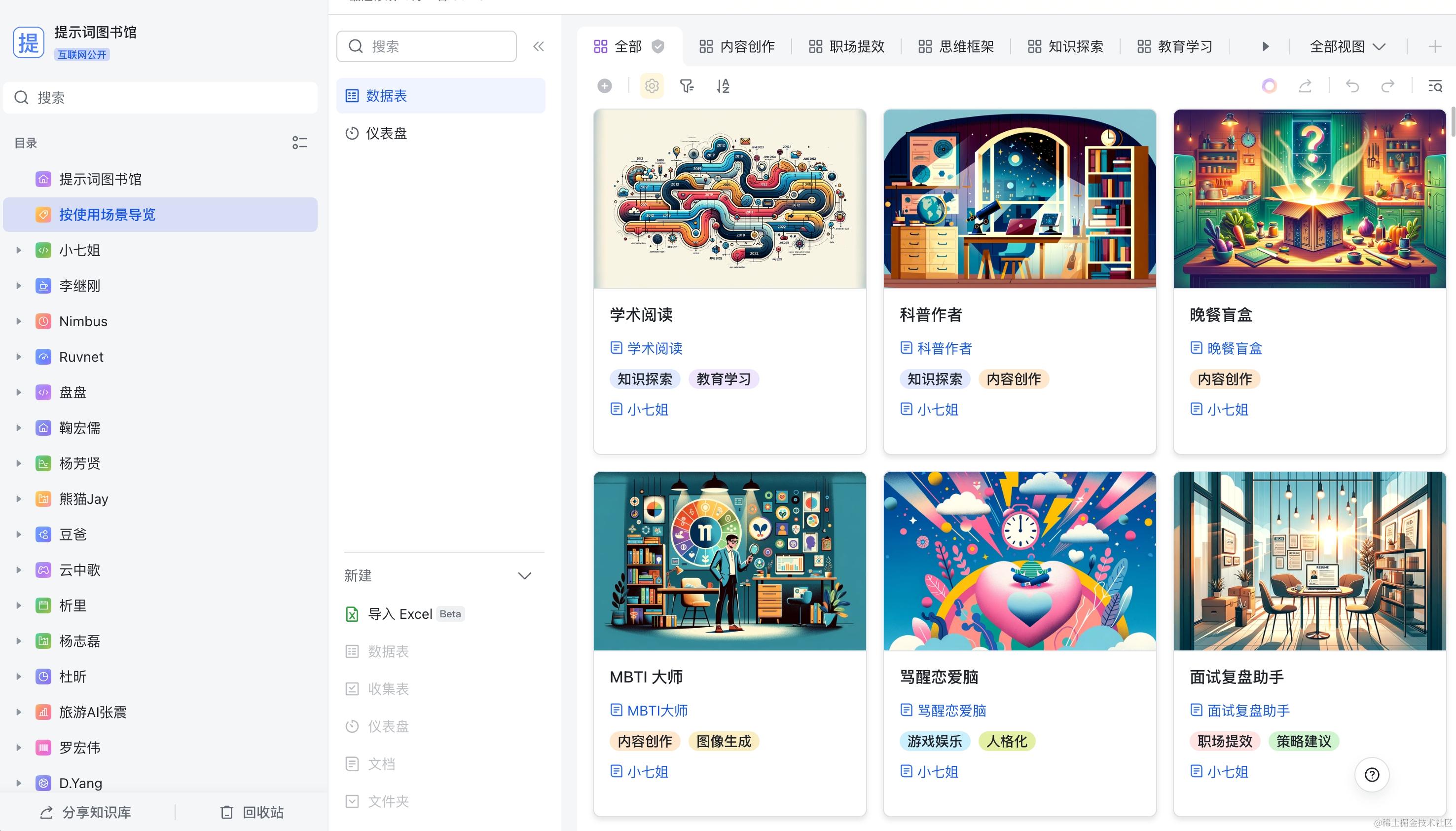Click the 科普作者 card cover image
The width and height of the screenshot is (1456, 831).
1019,198
